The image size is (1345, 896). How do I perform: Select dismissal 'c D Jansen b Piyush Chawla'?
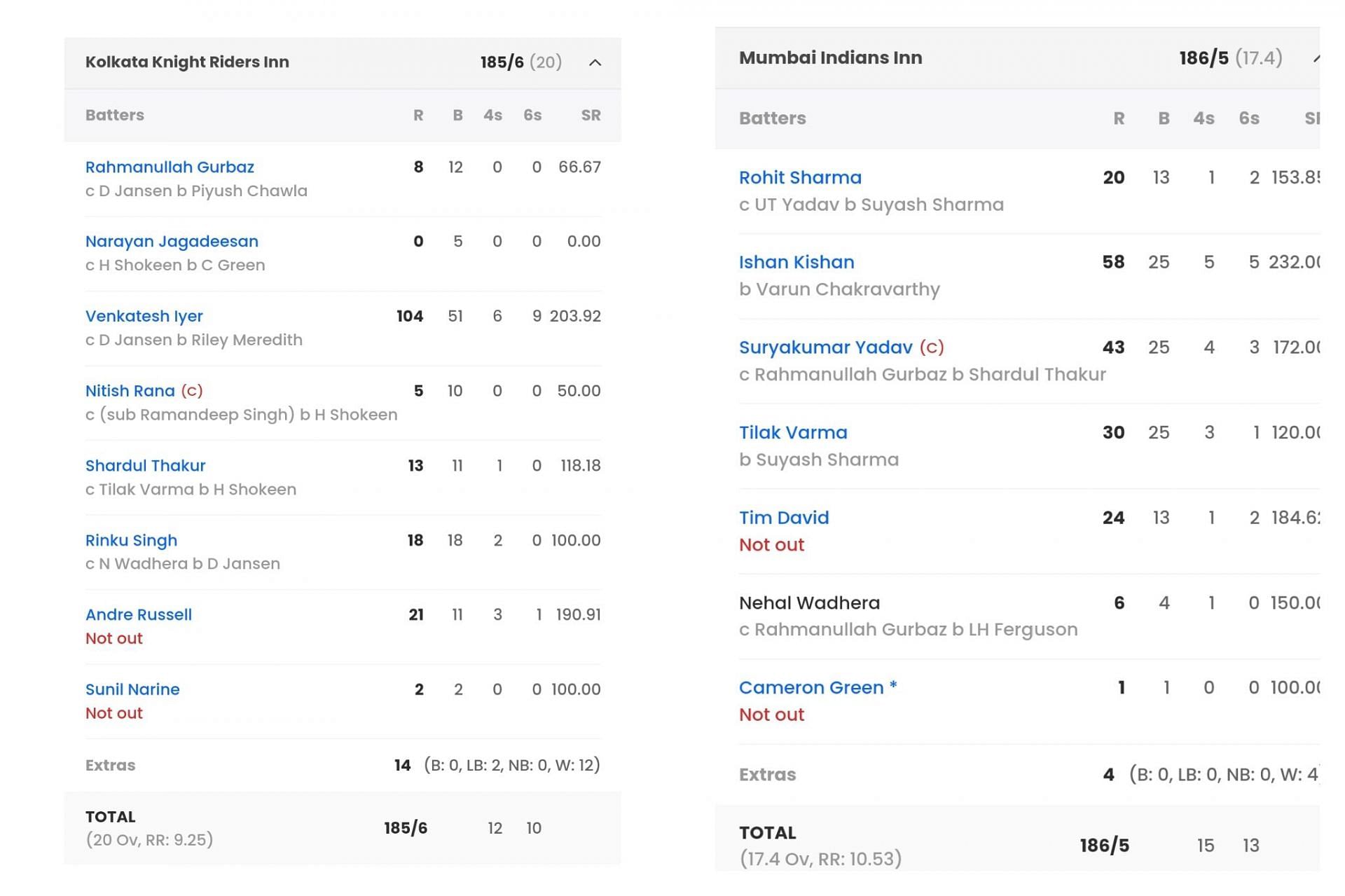(x=196, y=191)
